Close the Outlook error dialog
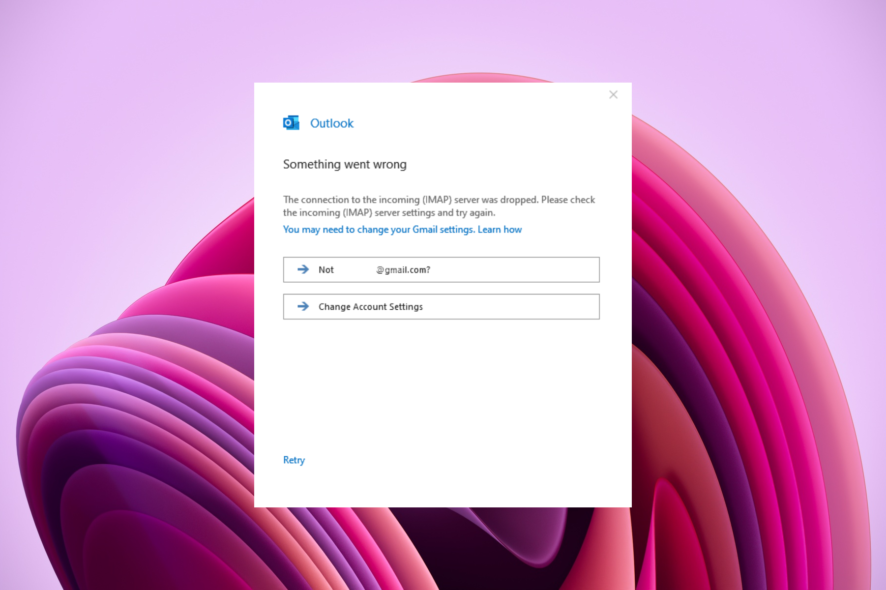This screenshot has height=590, width=886. point(613,95)
